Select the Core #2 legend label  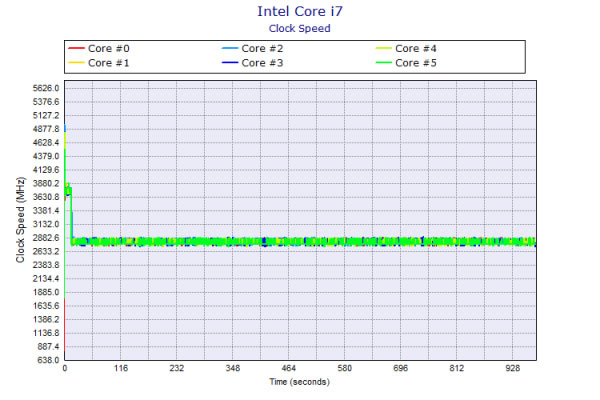point(262,49)
